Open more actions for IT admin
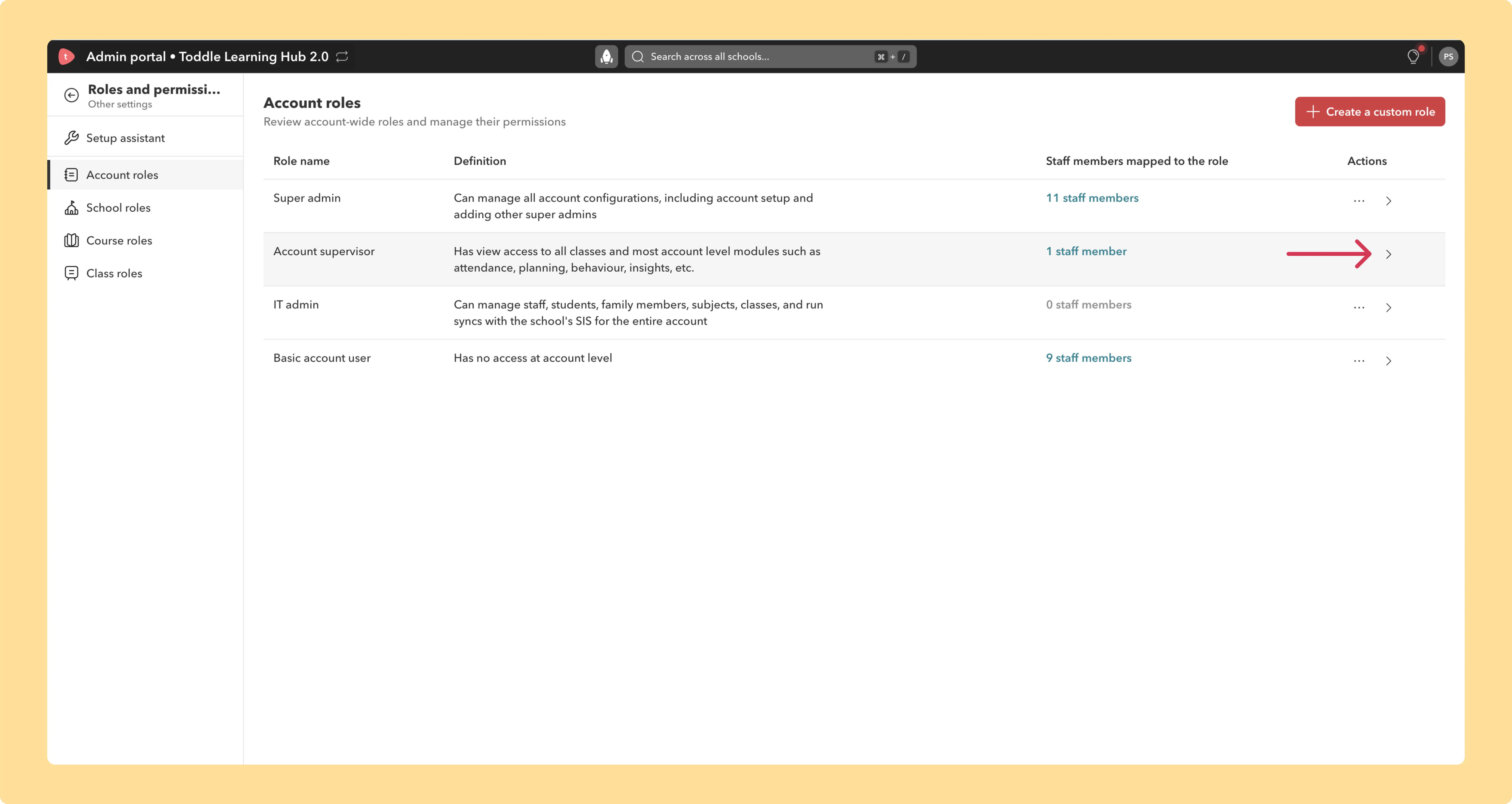This screenshot has height=804, width=1512. click(x=1359, y=308)
